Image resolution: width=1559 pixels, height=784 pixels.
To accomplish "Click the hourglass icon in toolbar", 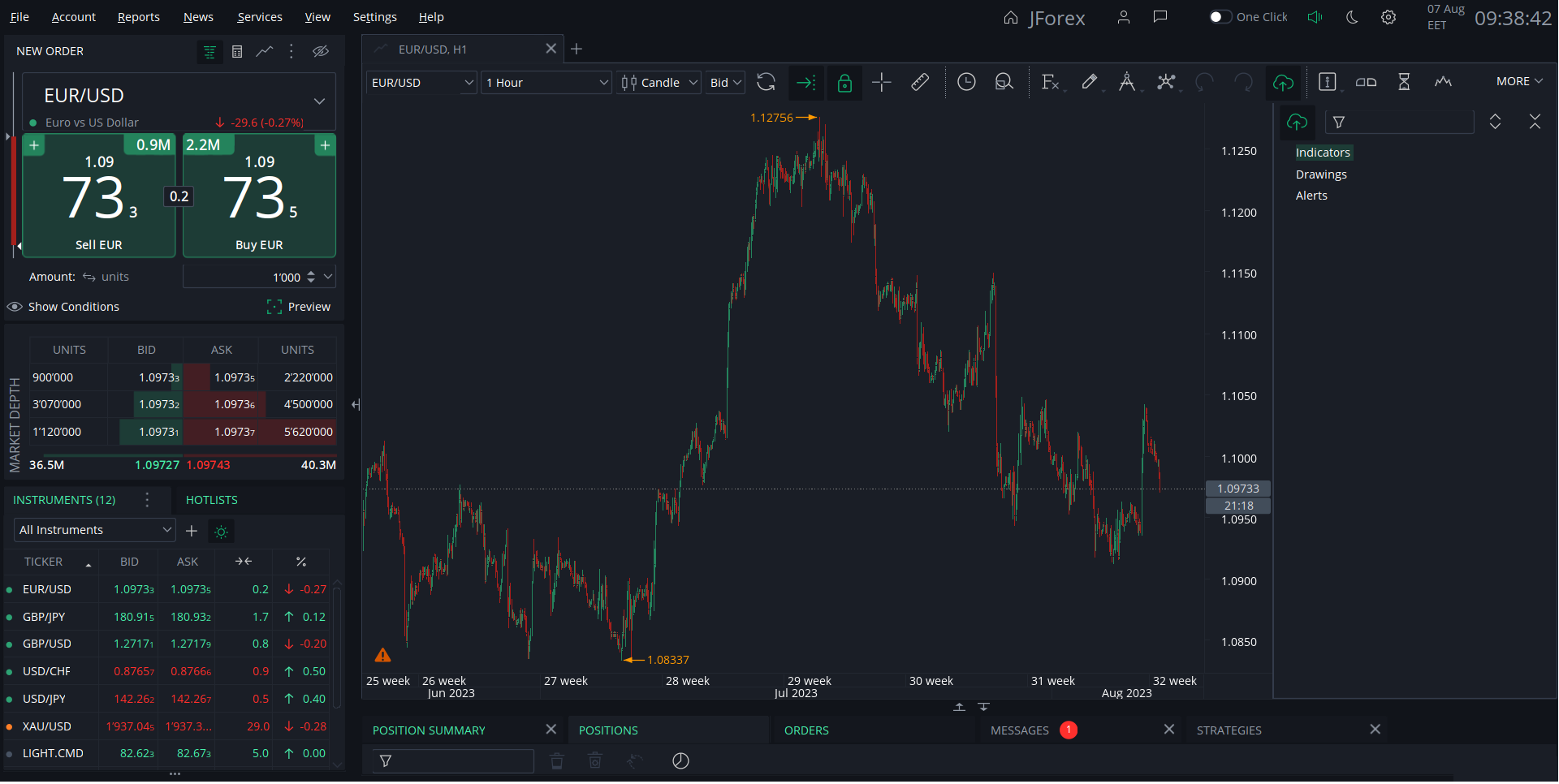I will tap(1404, 82).
